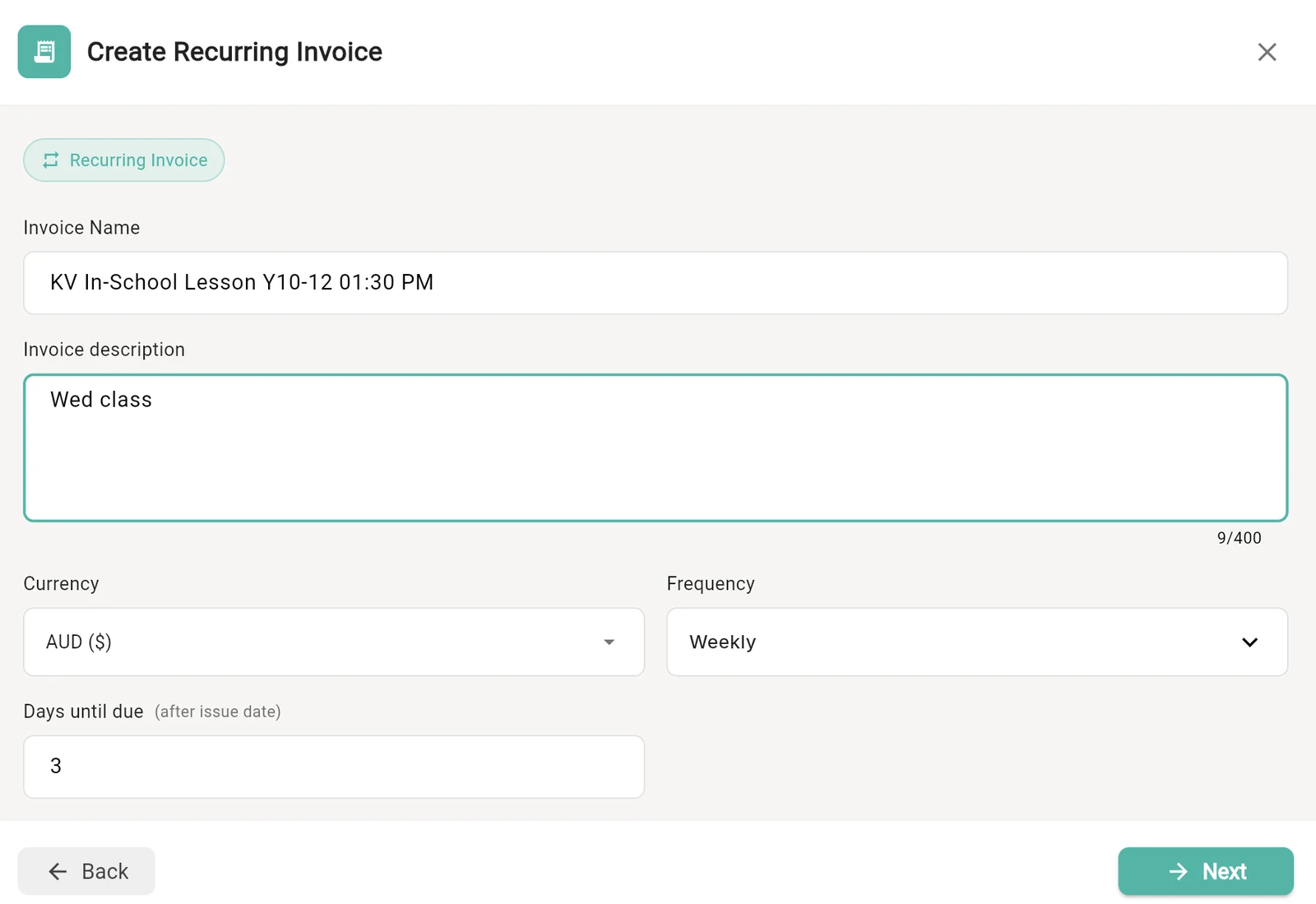
Task: Click the (after issue date) hint text
Action: (x=218, y=712)
